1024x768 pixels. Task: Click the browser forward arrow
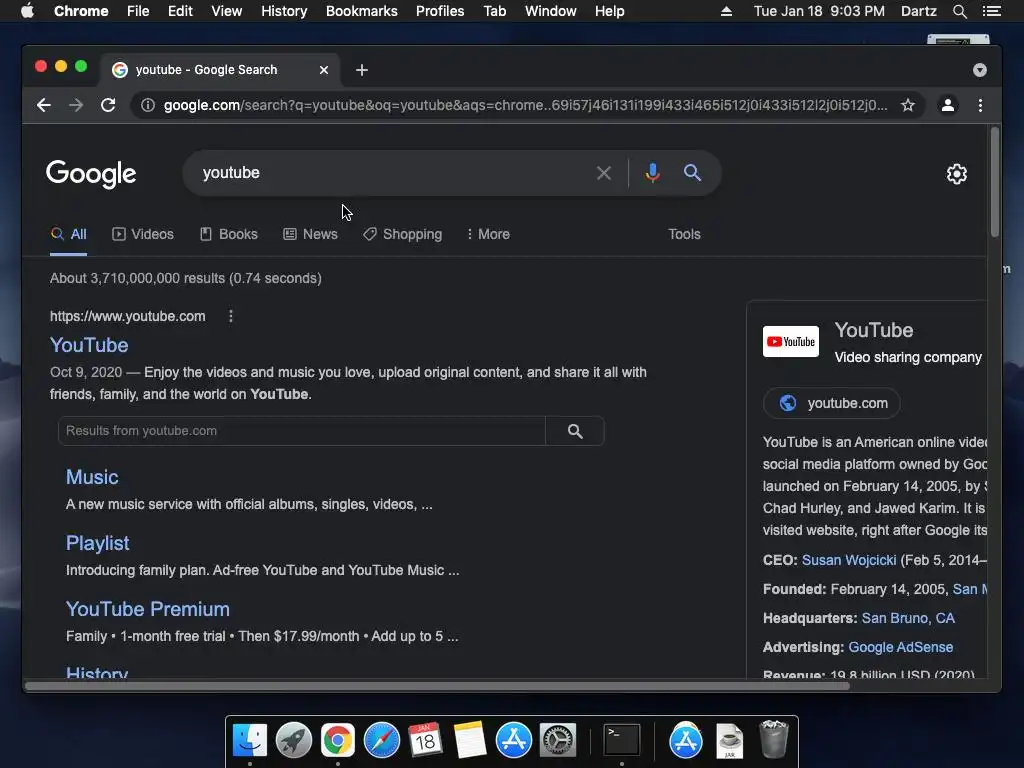76,105
